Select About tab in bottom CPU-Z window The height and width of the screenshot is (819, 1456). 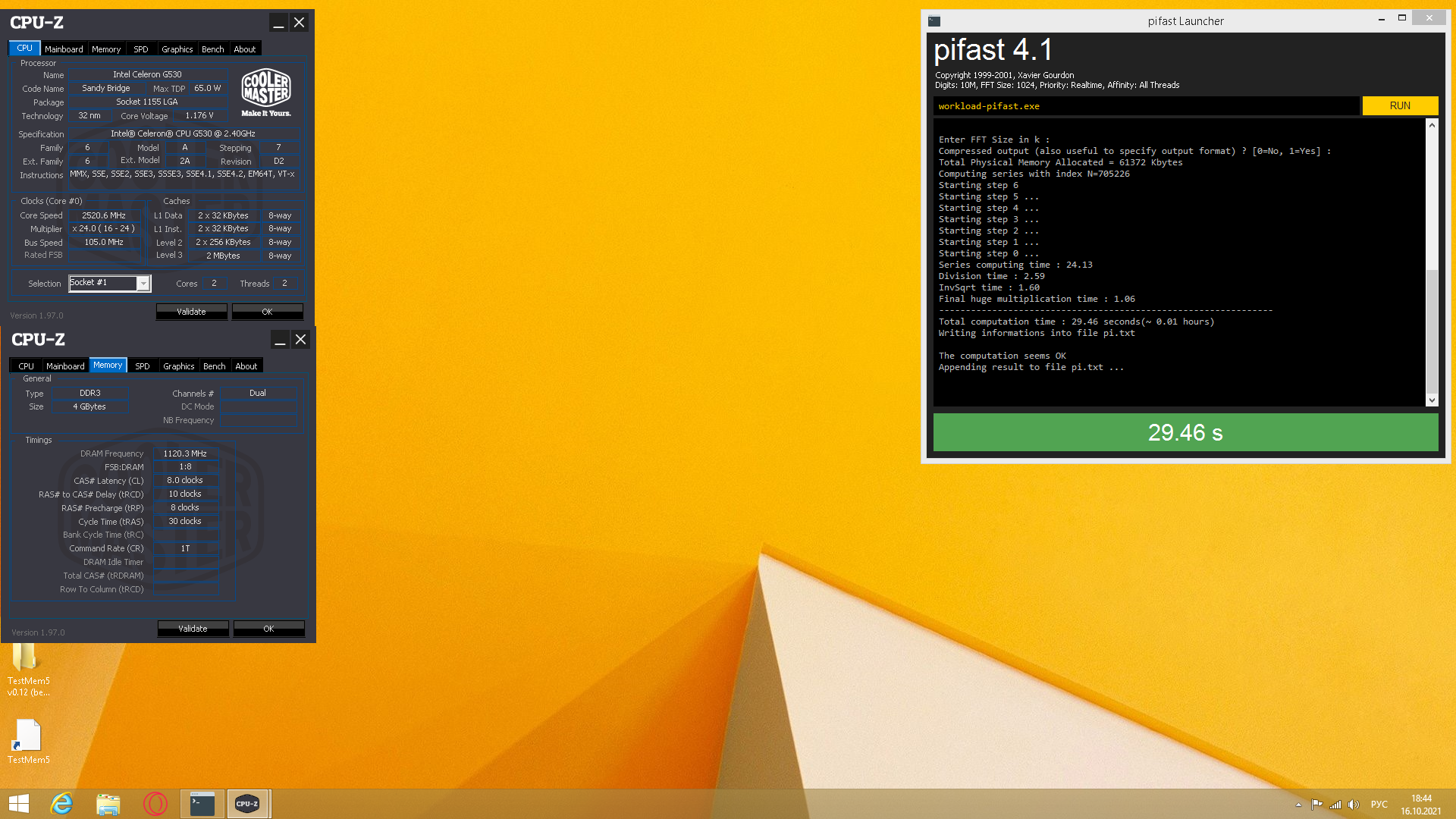246,366
